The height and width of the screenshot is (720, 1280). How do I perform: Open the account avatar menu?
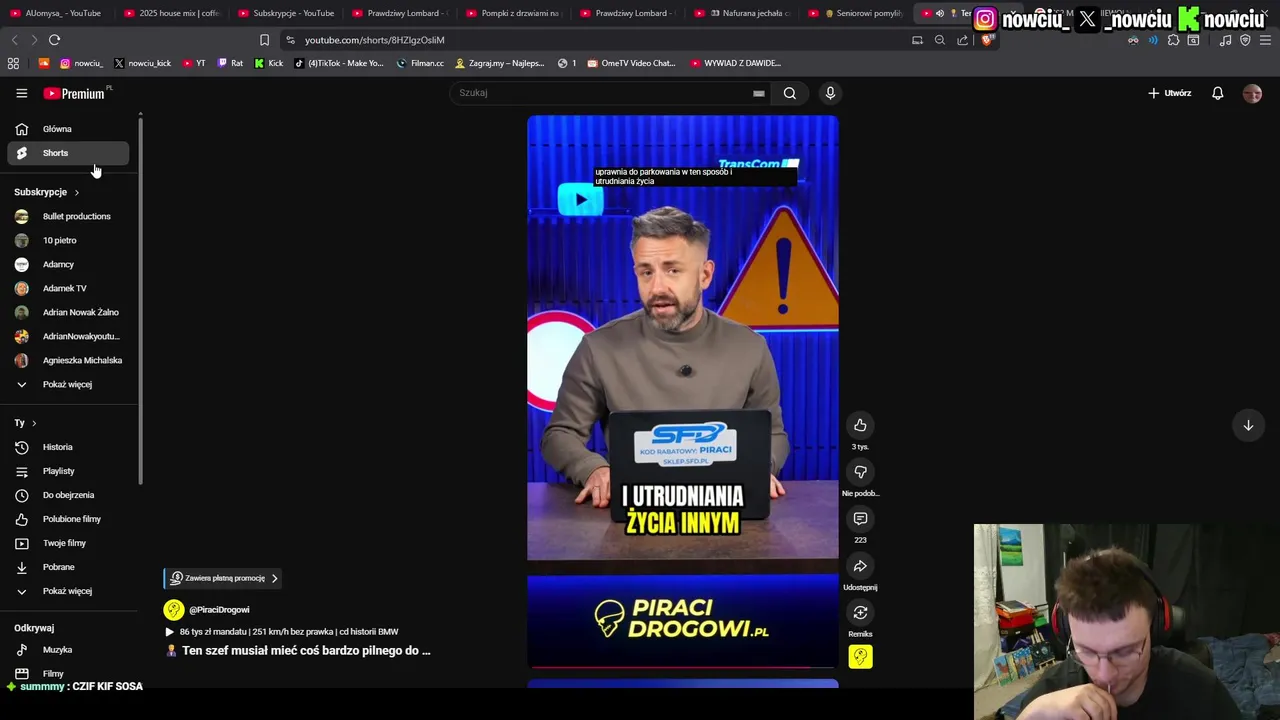point(1252,93)
